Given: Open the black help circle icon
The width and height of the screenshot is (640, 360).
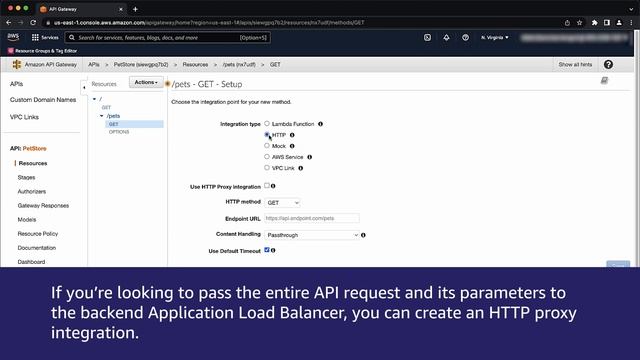Looking at the screenshot, I should 608,64.
